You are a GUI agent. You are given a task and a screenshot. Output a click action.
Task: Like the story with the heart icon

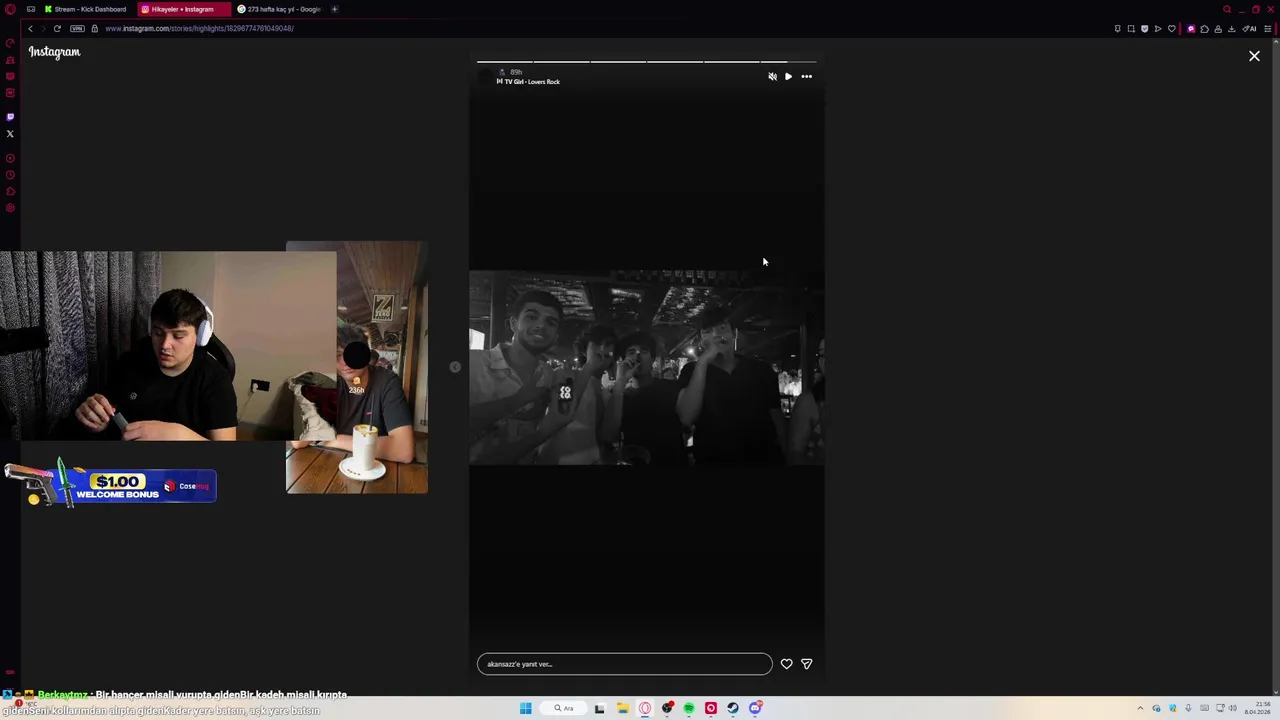tap(786, 664)
